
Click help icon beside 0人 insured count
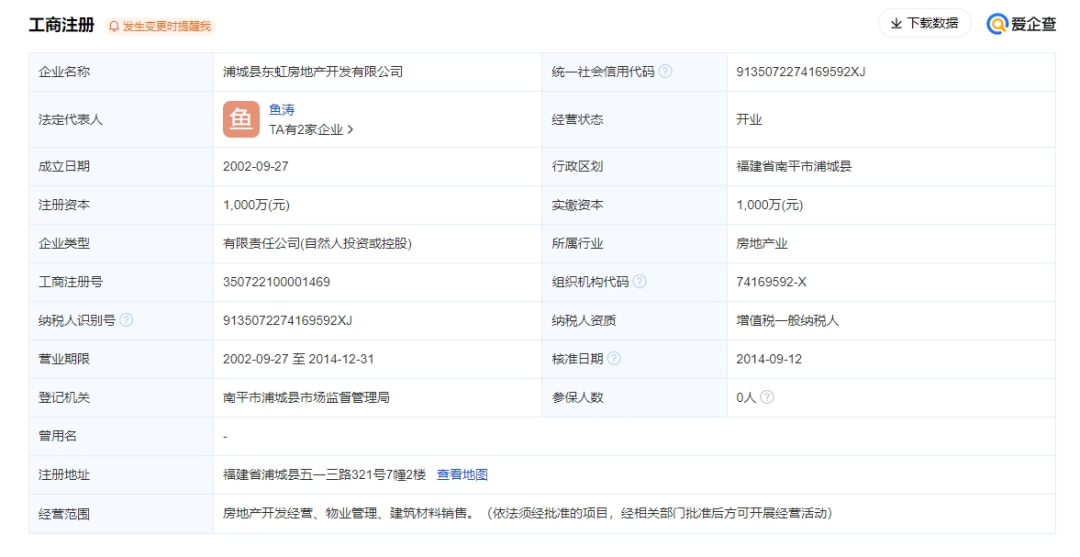pyautogui.click(x=767, y=397)
